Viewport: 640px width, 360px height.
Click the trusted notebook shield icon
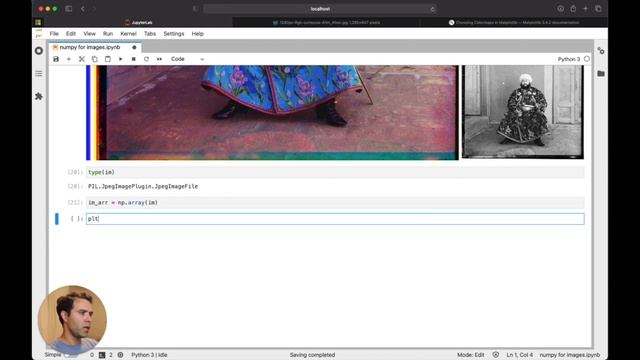coord(496,355)
